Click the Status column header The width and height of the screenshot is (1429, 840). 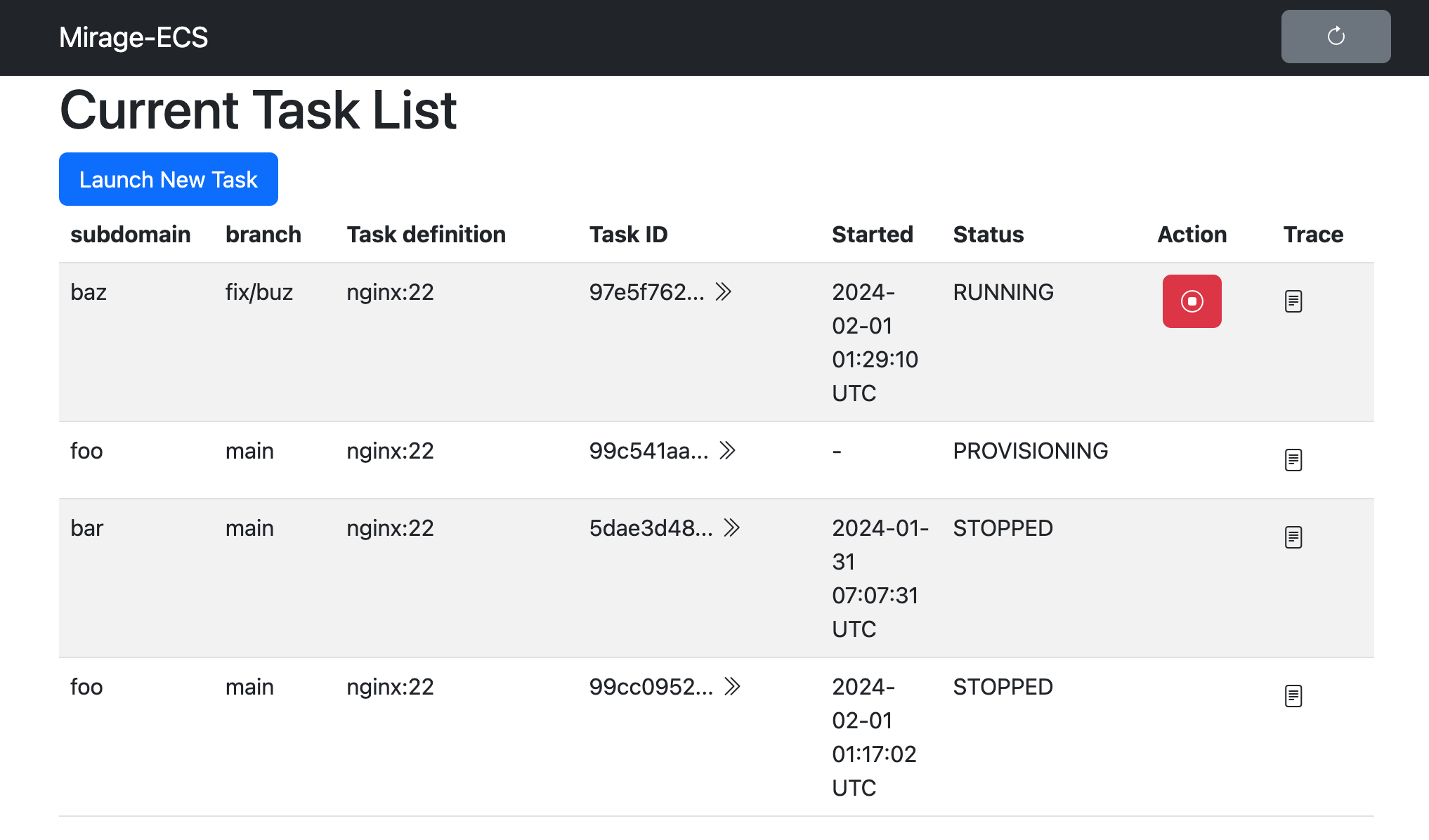coord(988,235)
